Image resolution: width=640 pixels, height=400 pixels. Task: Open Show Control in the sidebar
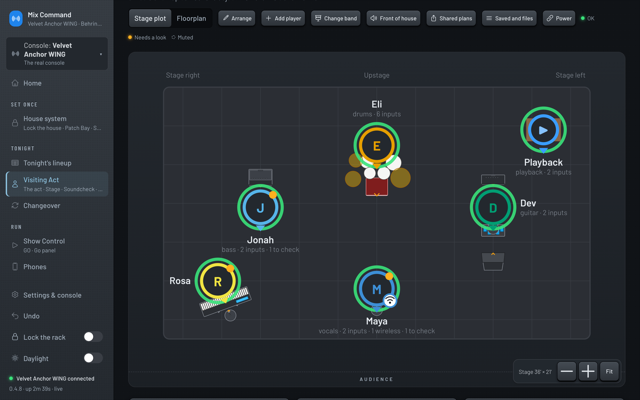[x=57, y=245]
